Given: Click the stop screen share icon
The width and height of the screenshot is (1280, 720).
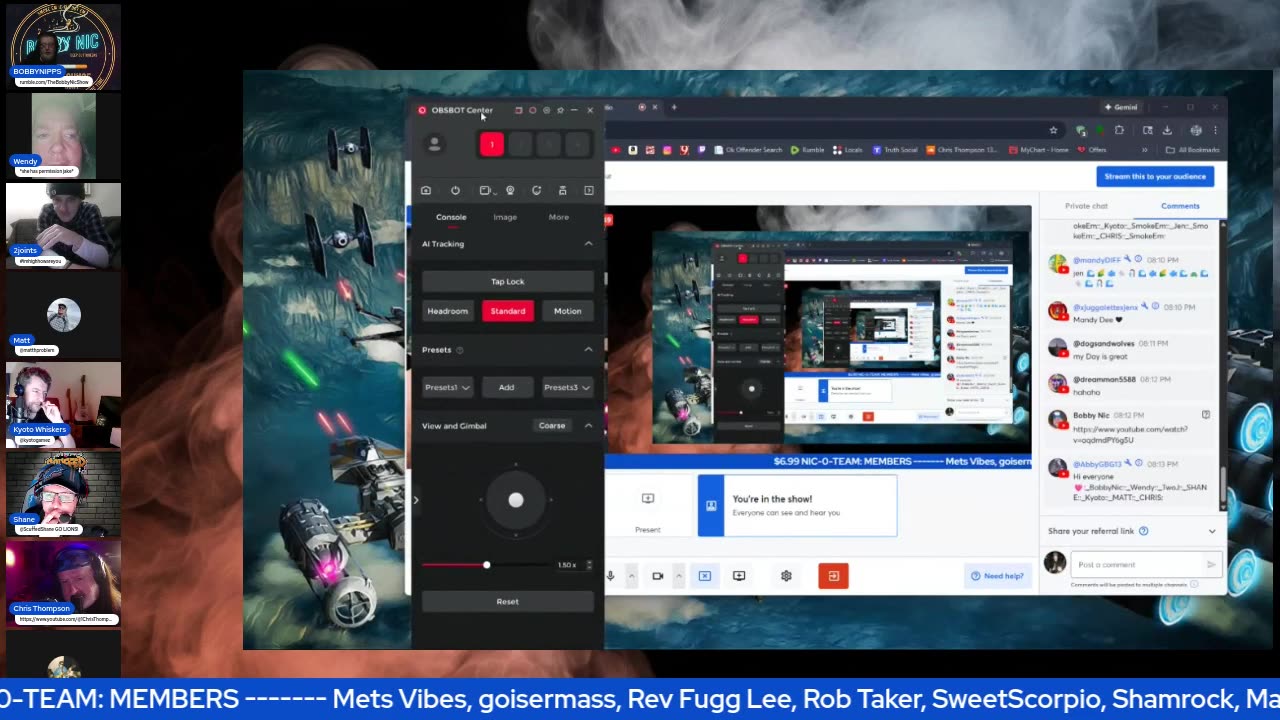Looking at the screenshot, I should (x=705, y=576).
